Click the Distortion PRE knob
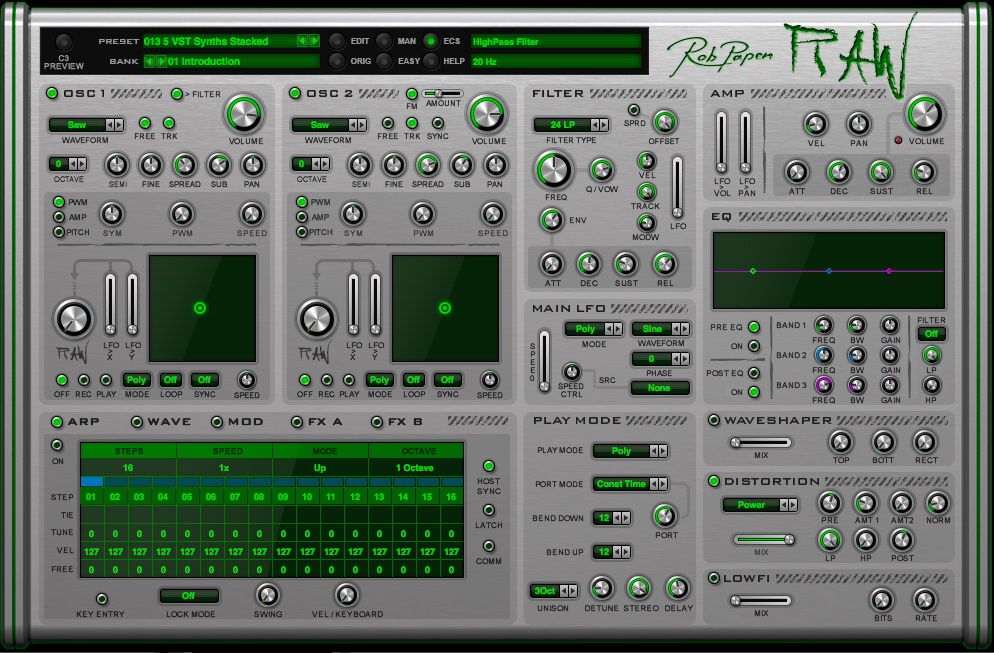 (x=829, y=503)
